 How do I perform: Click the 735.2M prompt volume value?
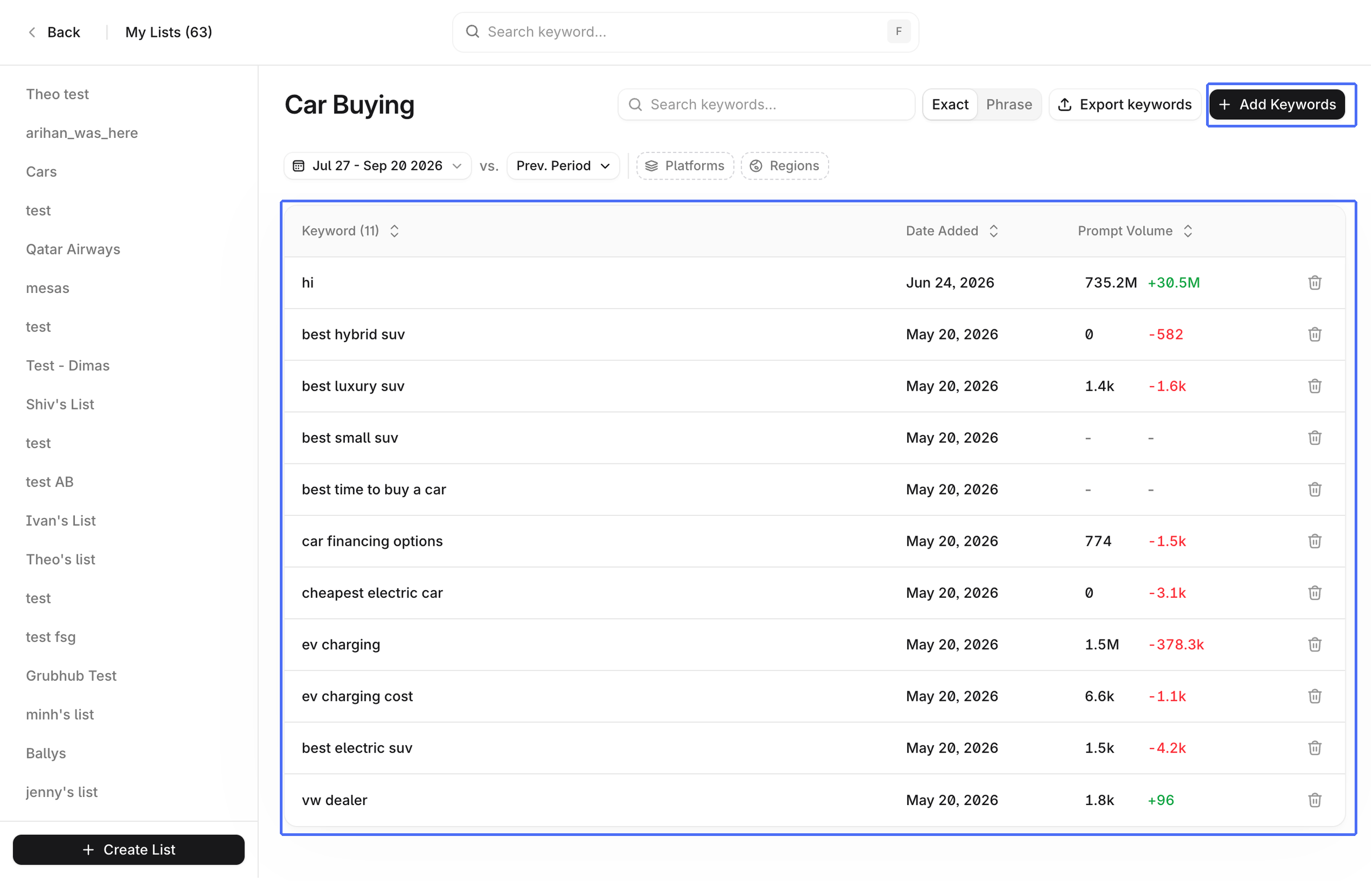1111,283
